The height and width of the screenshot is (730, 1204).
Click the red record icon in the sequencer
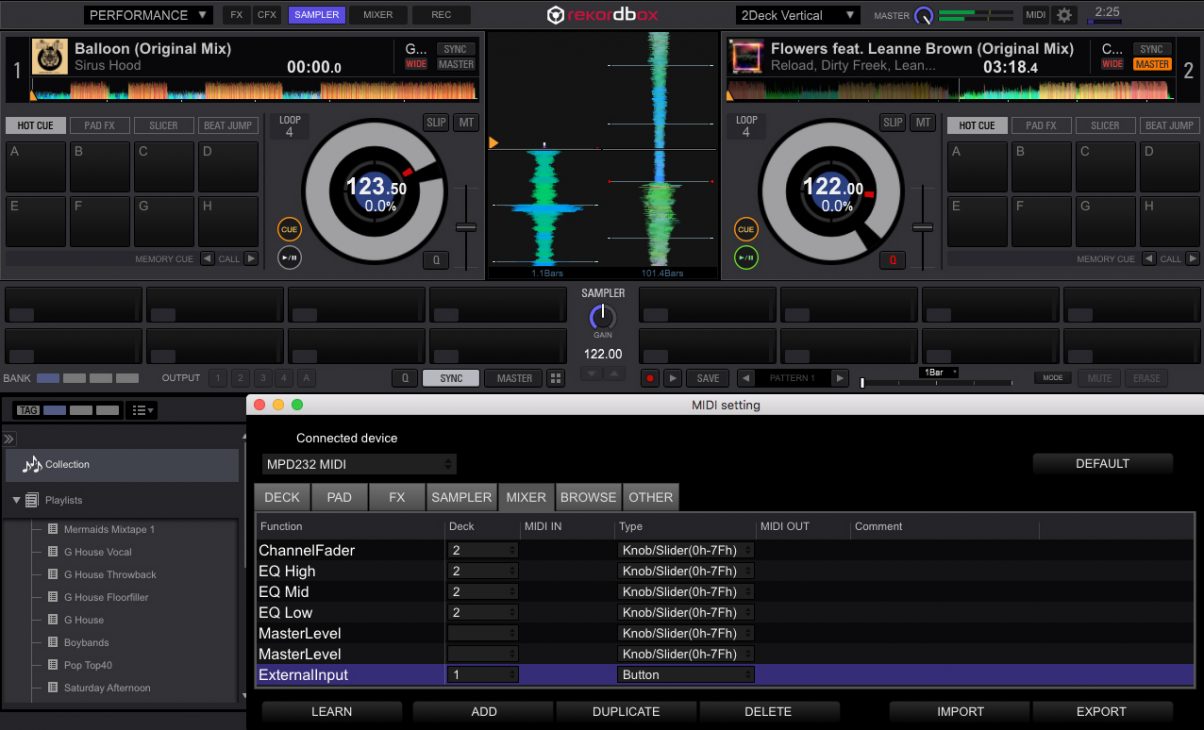[x=651, y=378]
